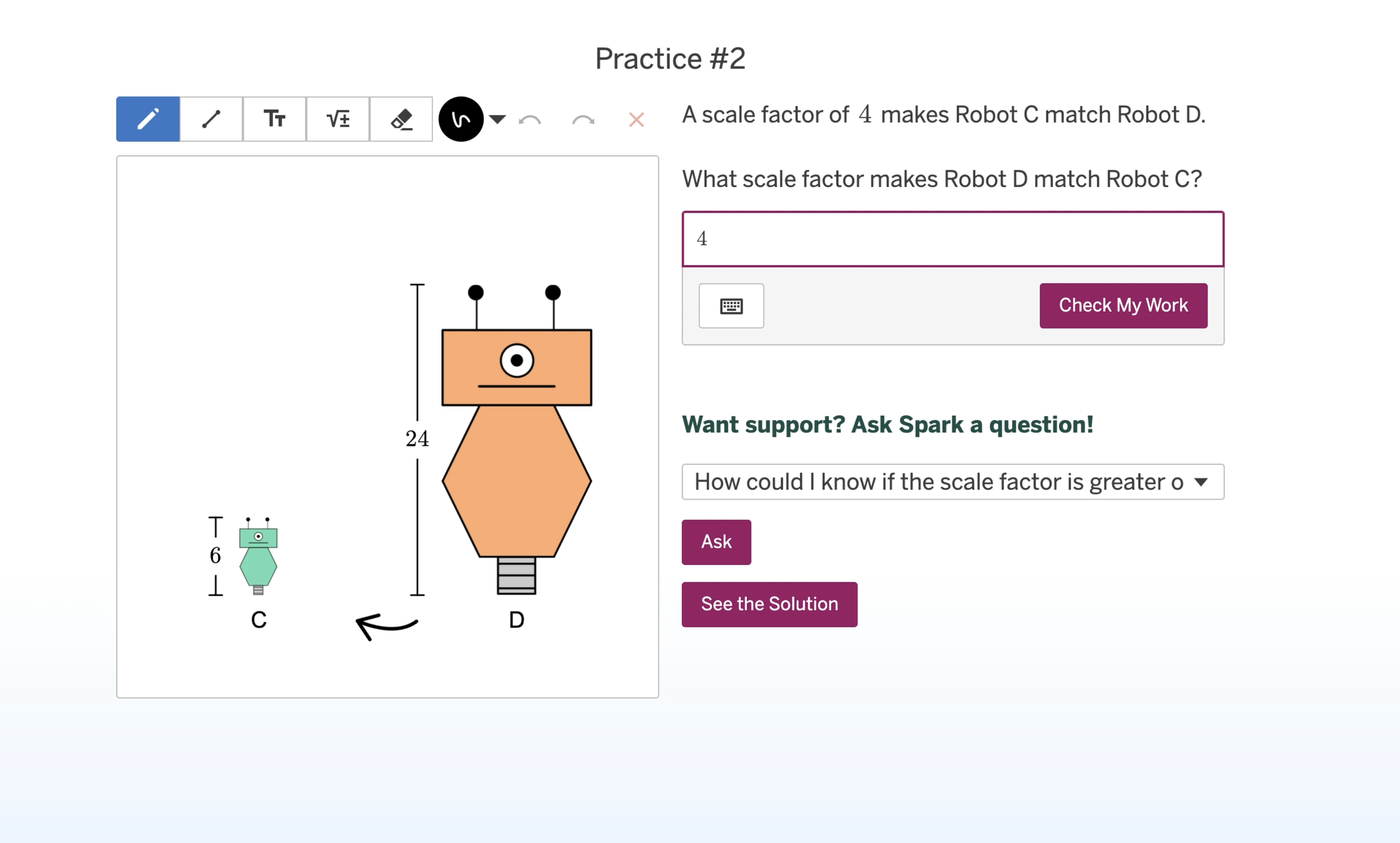Screen dimensions: 1400x843
Task: Select the pencil drawing tool
Action: tap(148, 119)
